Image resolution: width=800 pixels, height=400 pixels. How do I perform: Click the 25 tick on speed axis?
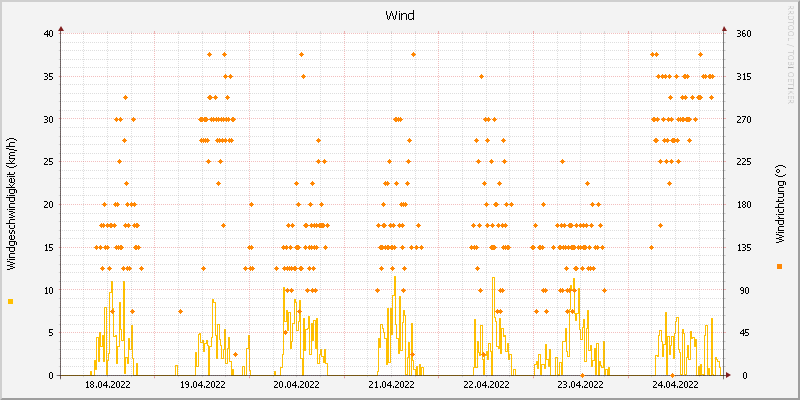[49, 162]
